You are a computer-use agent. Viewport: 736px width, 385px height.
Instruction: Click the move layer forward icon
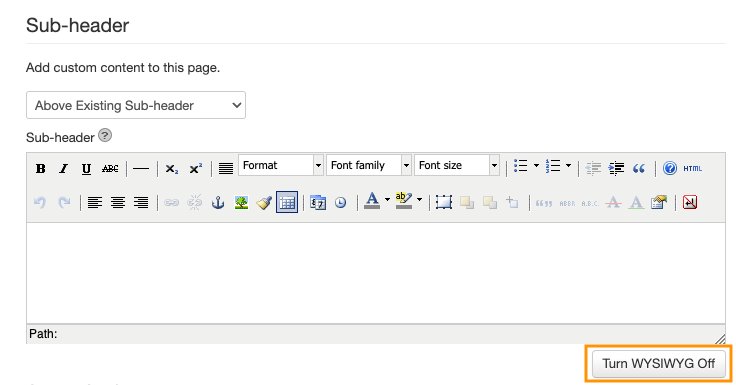[467, 202]
